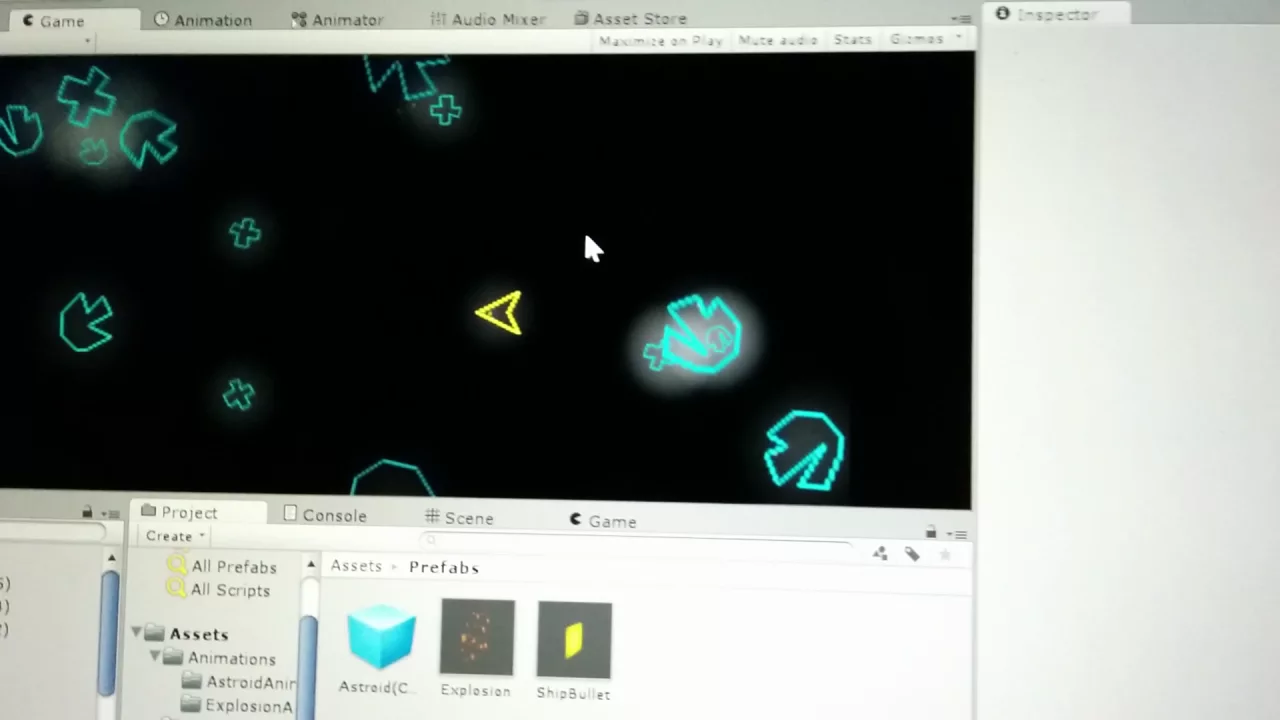Toggle the lock on the Project panel
This screenshot has width=1280, height=720.
(x=931, y=533)
